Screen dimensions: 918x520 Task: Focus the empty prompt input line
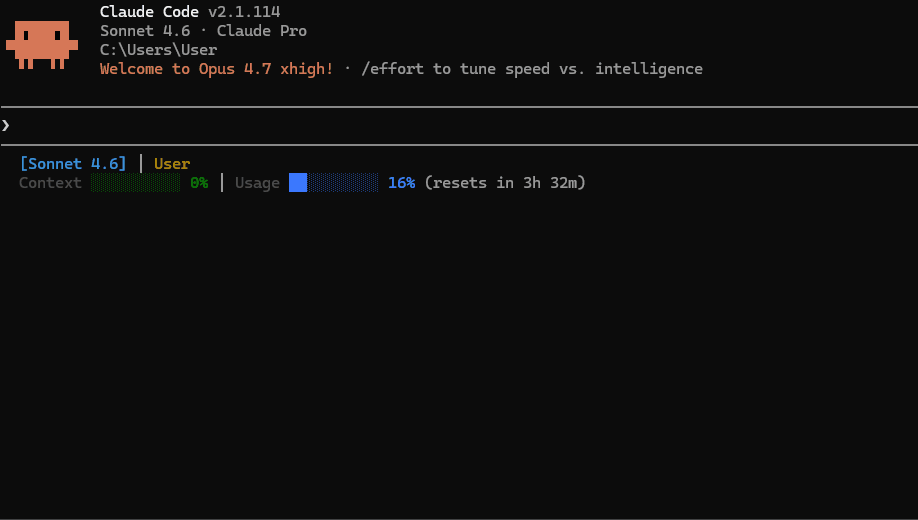[400, 125]
